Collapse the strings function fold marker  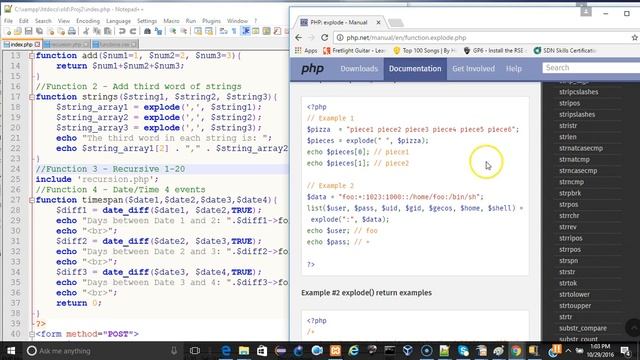tap(31, 97)
